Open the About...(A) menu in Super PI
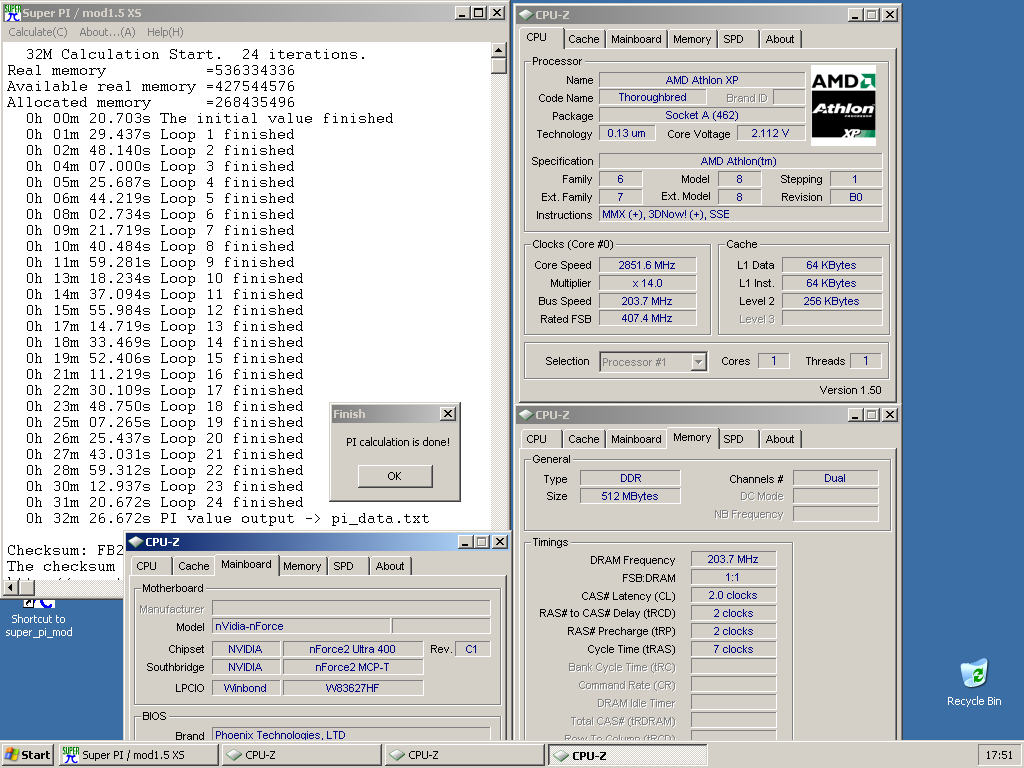The height and width of the screenshot is (768, 1024). (107, 32)
